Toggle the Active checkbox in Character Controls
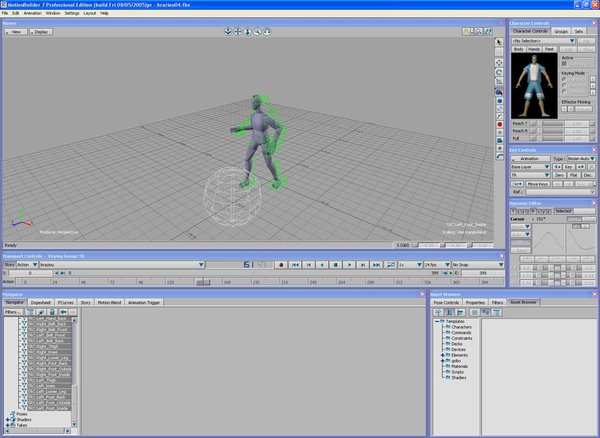The height and width of the screenshot is (438, 600). 563,65
